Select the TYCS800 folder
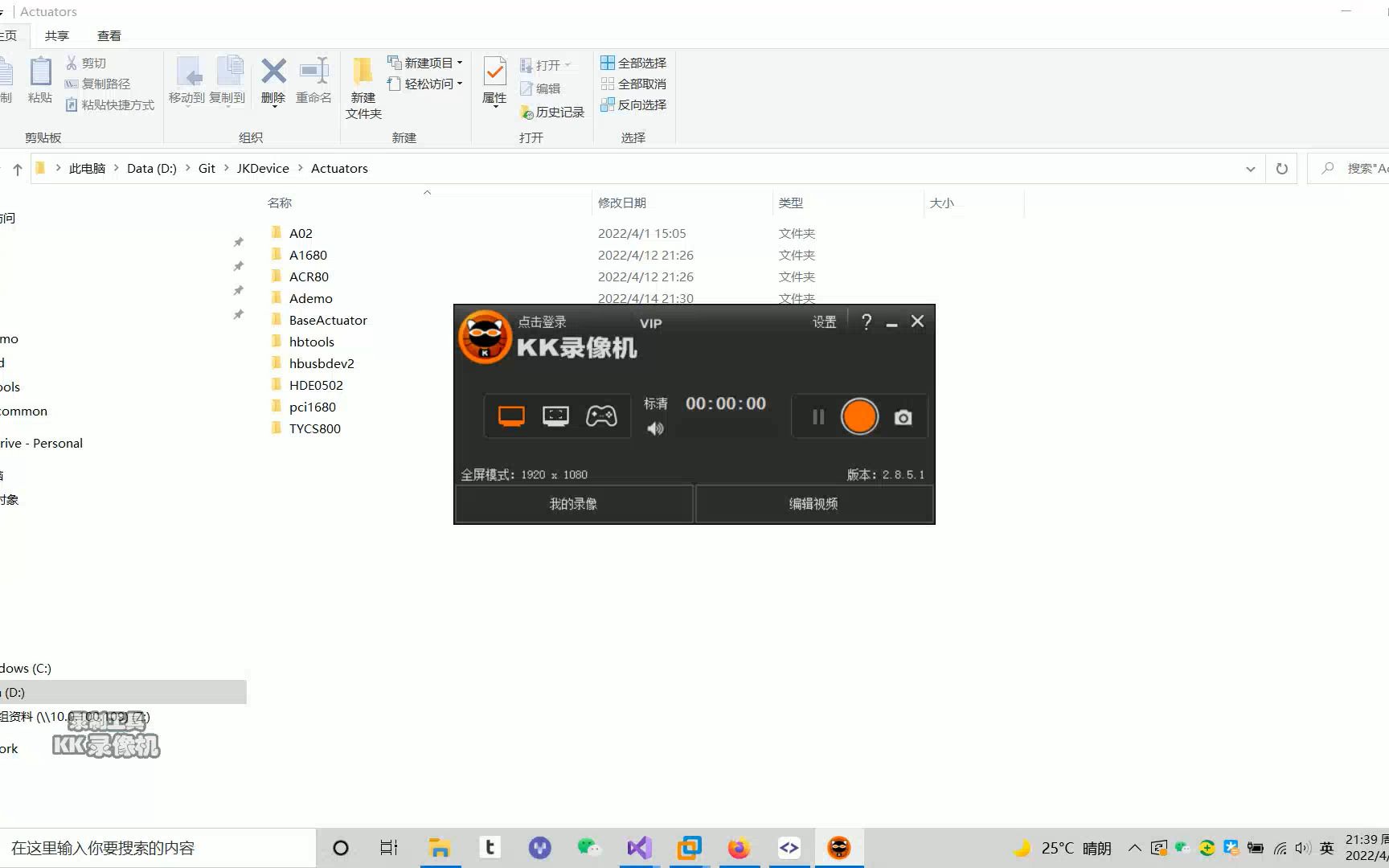Screen dimensions: 1389x868 click(315, 428)
